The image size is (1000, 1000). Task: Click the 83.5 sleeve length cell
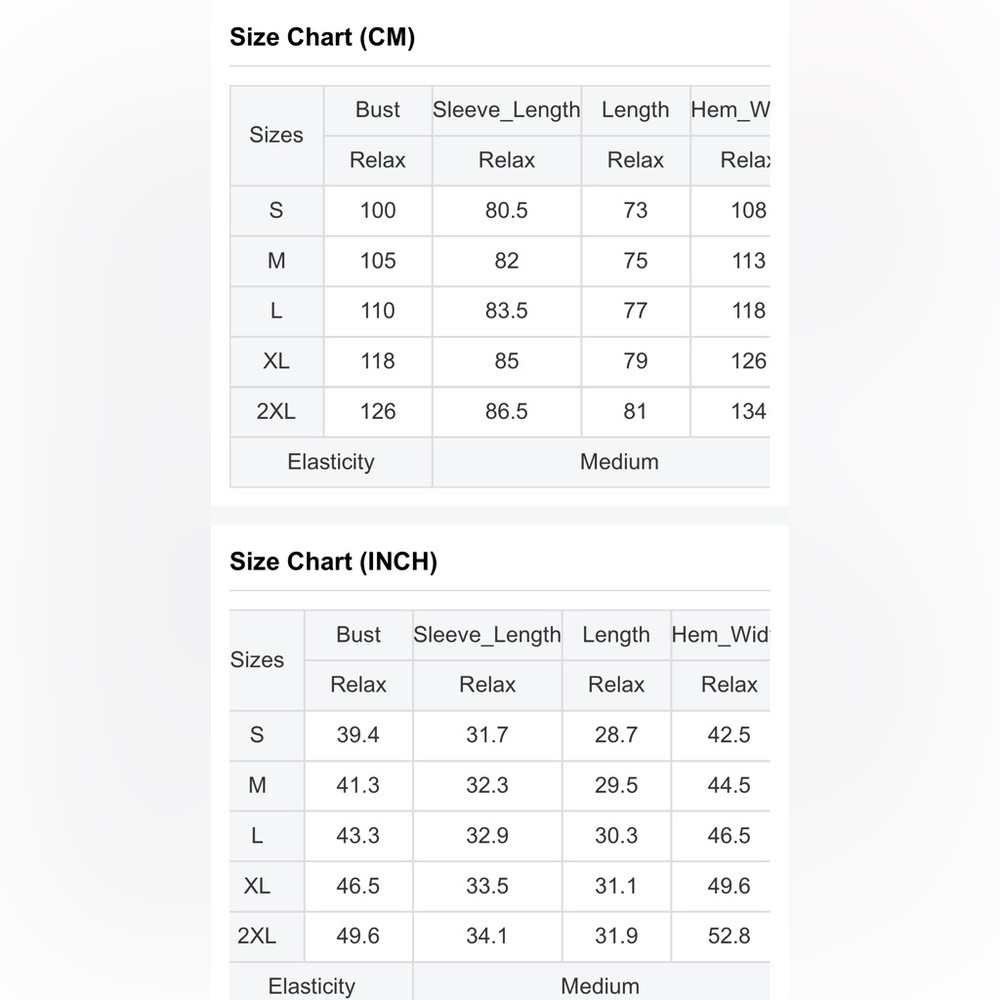click(x=506, y=311)
